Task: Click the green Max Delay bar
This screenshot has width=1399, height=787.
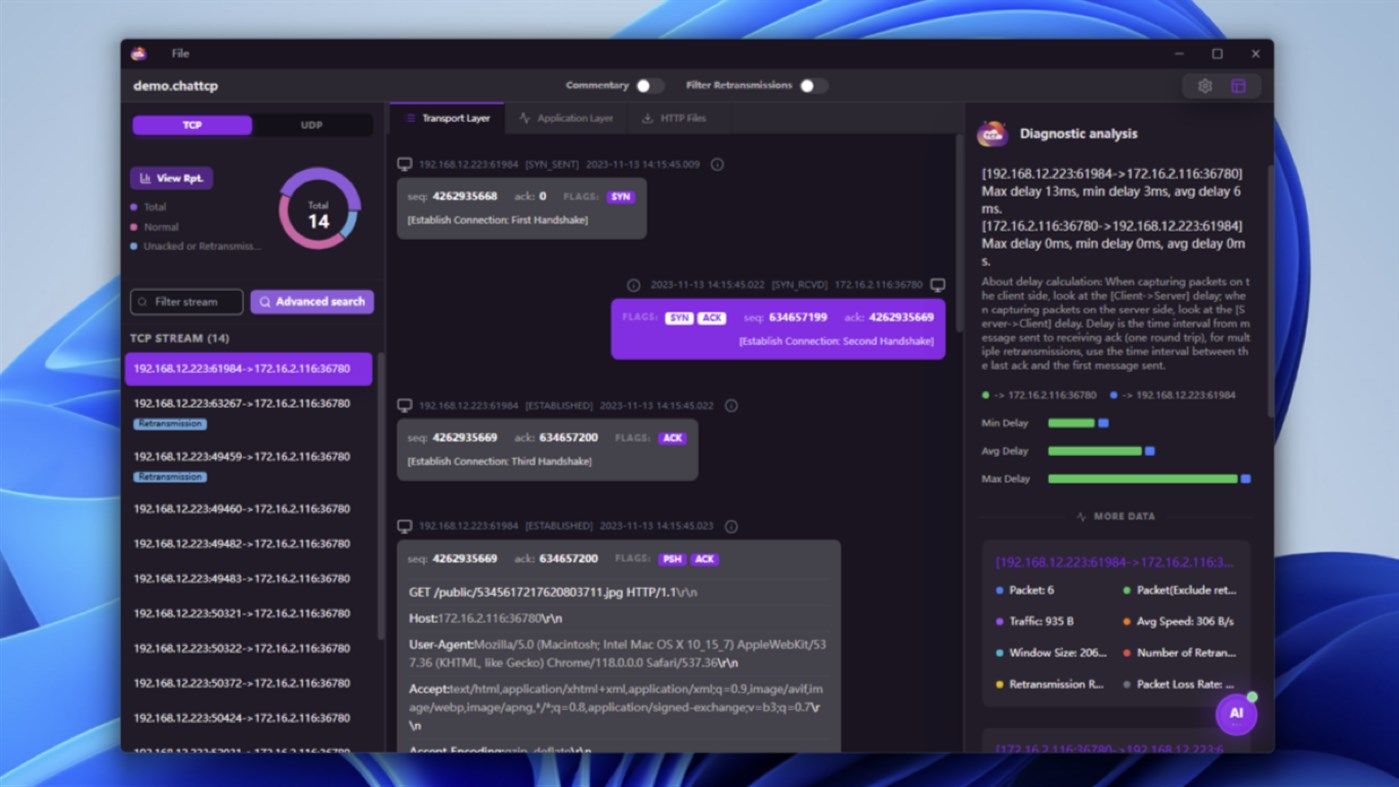Action: [1142, 479]
